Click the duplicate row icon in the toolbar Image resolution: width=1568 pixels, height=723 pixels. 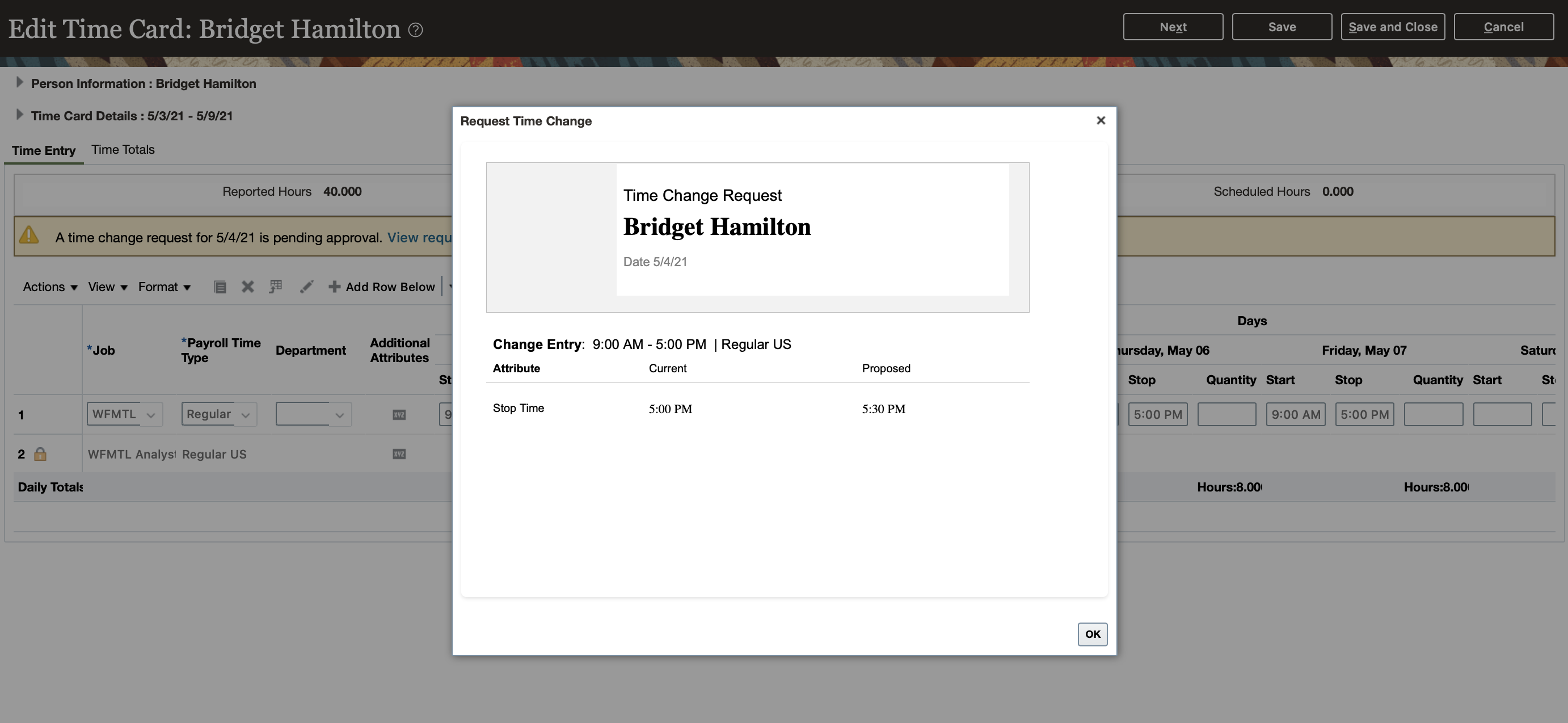tap(220, 287)
